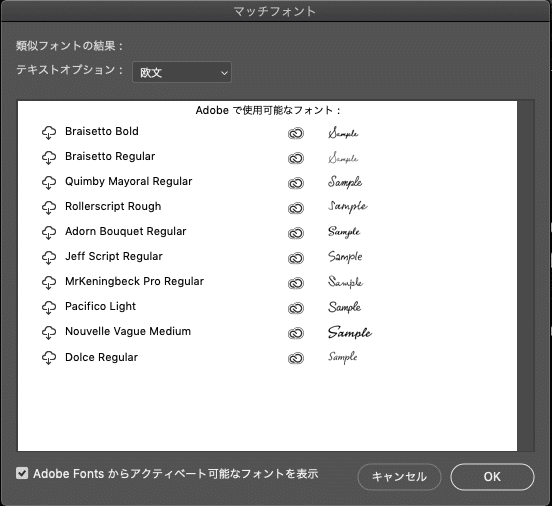Open the テキストオプション dropdown showing 欧文
552x506 pixels.
(x=182, y=72)
